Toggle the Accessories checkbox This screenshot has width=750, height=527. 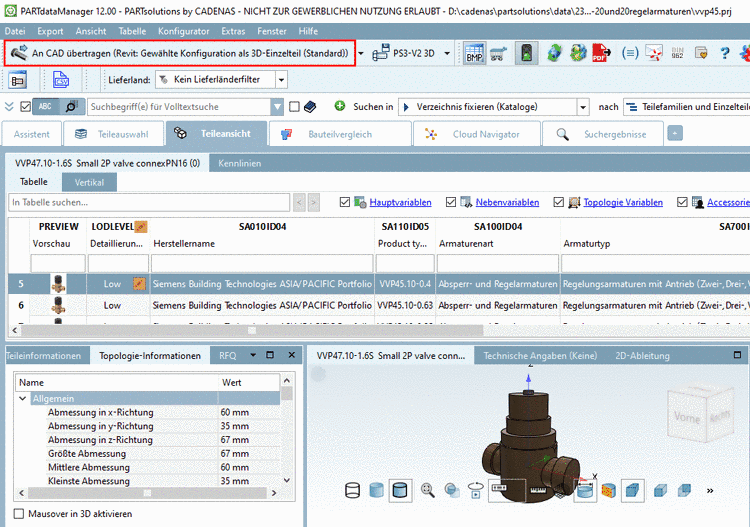(683, 202)
